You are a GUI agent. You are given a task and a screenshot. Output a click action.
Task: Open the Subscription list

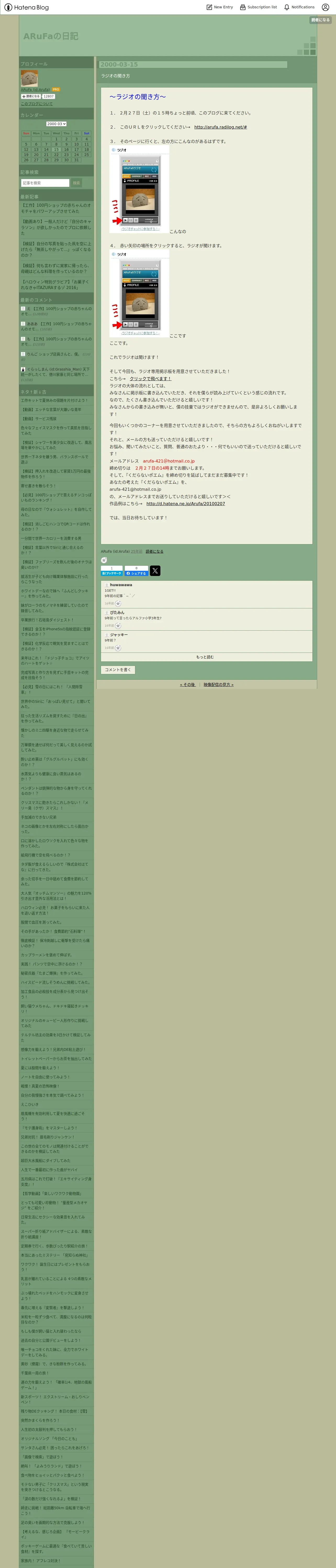coord(258,7)
